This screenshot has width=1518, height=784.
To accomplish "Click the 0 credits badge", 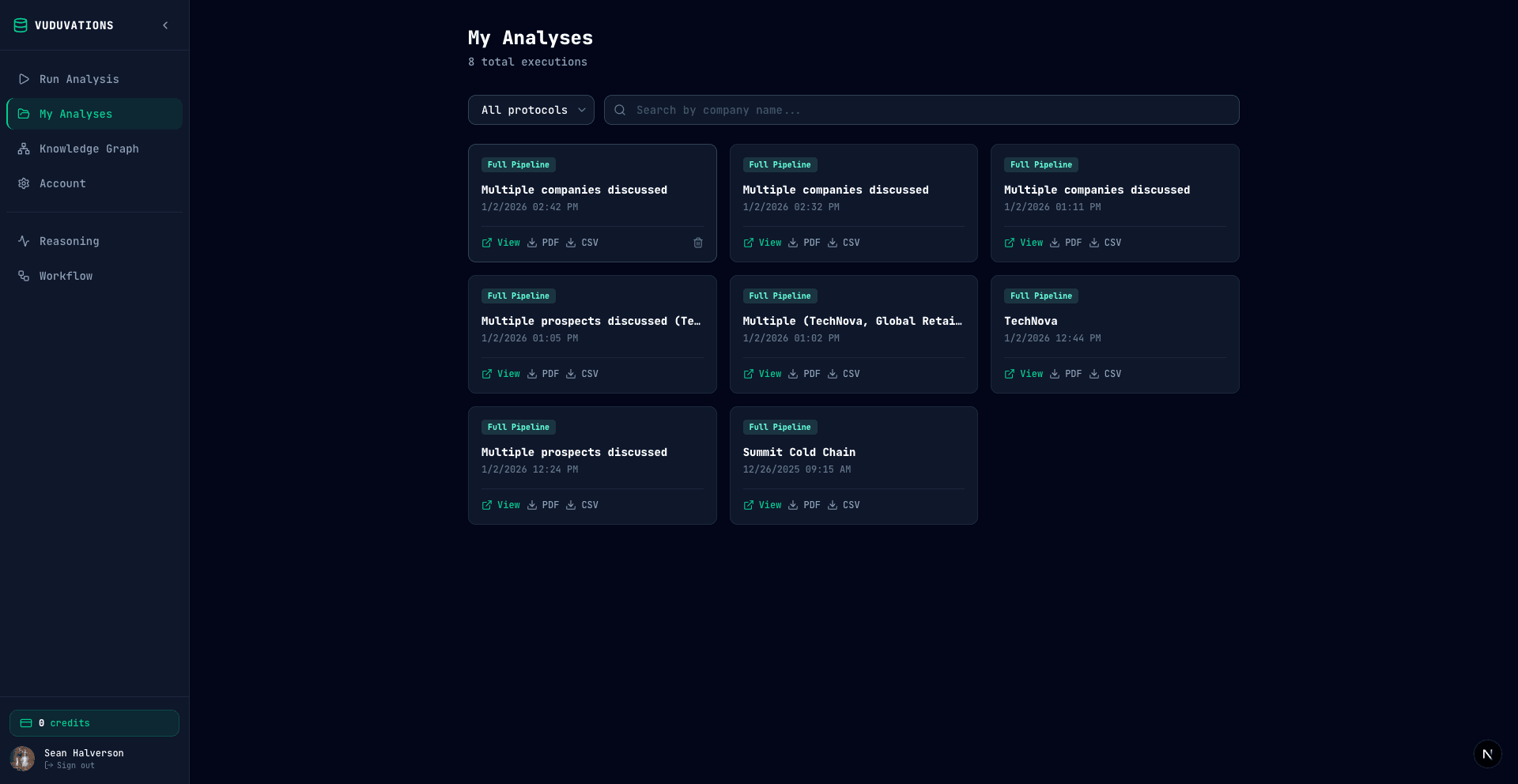I will pyautogui.click(x=94, y=723).
